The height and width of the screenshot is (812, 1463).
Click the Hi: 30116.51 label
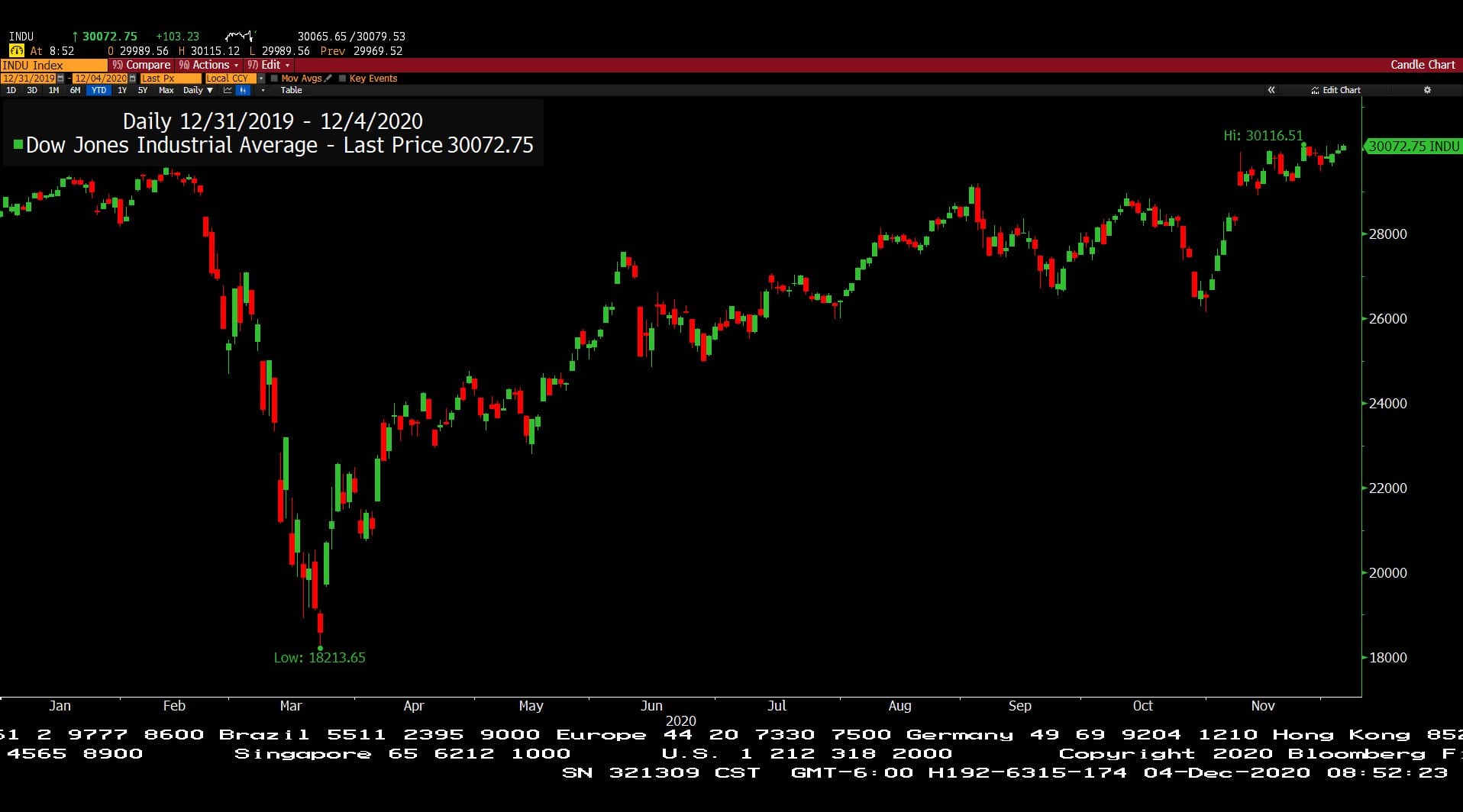coord(1263,136)
